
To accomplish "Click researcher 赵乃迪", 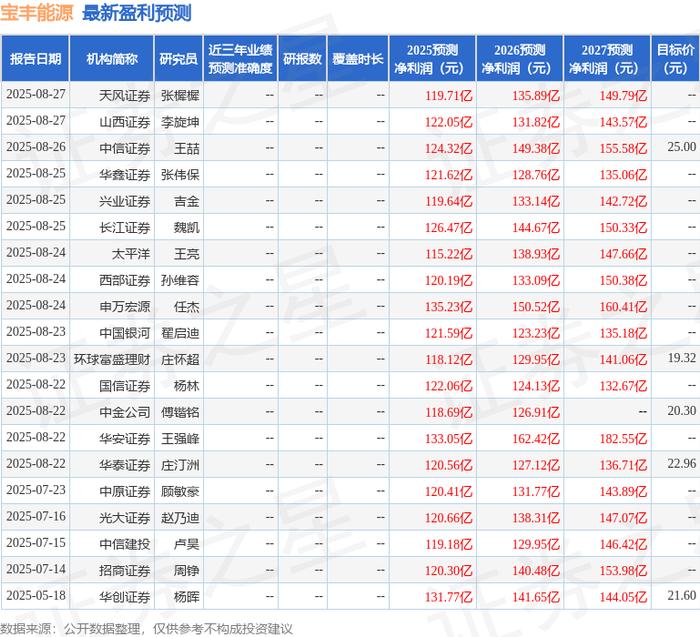I will coord(180,518).
